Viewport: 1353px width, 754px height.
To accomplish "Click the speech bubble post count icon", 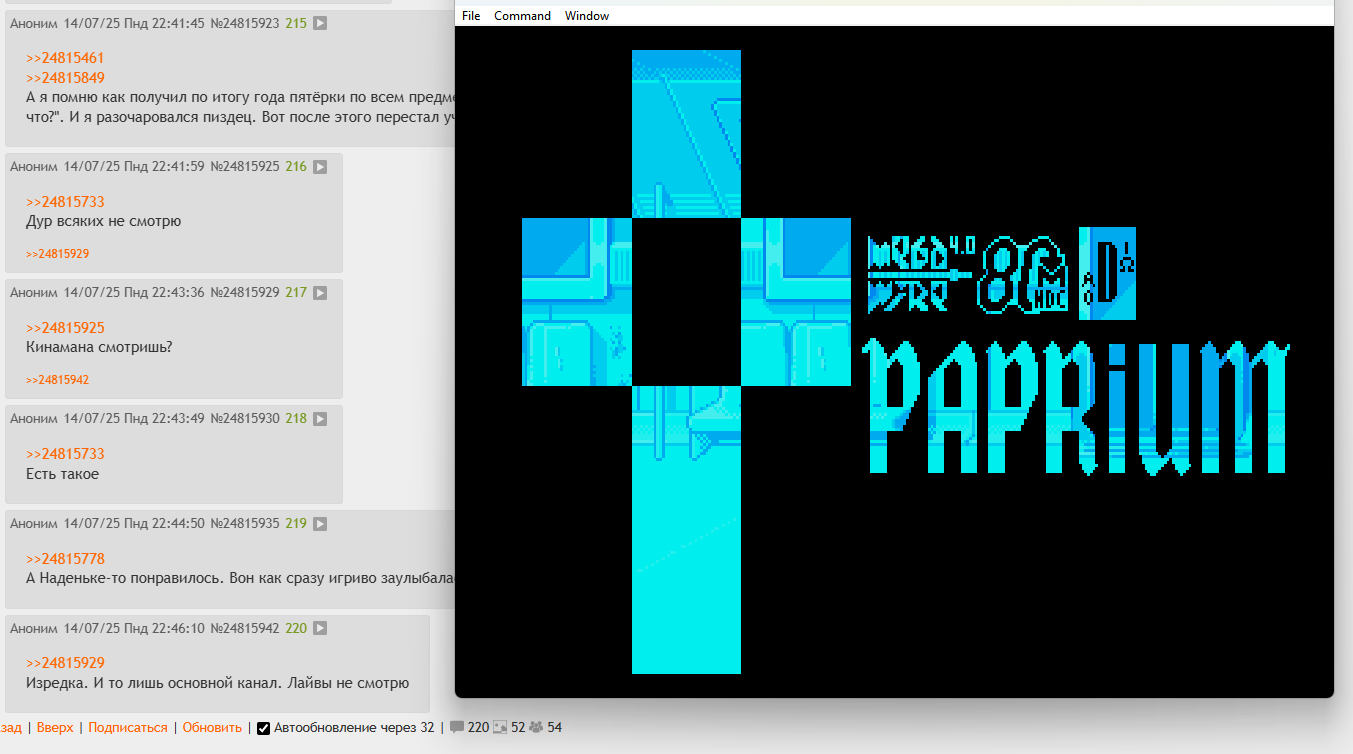I will click(457, 727).
